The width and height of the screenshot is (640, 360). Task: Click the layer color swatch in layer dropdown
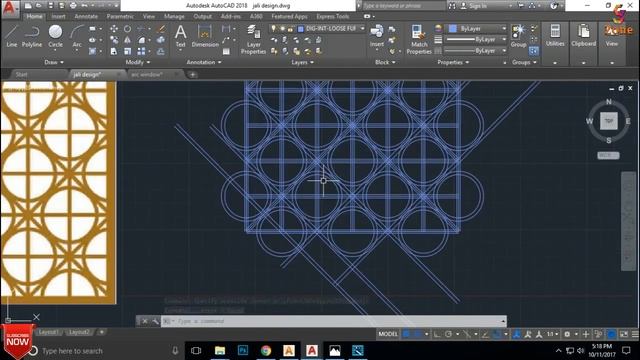[x=301, y=29]
